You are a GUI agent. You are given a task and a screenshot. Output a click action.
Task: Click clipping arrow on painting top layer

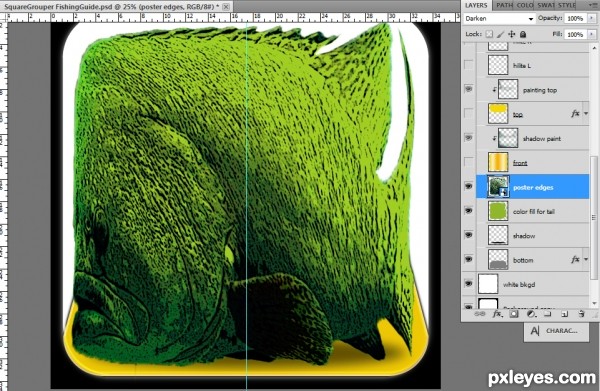(x=494, y=90)
